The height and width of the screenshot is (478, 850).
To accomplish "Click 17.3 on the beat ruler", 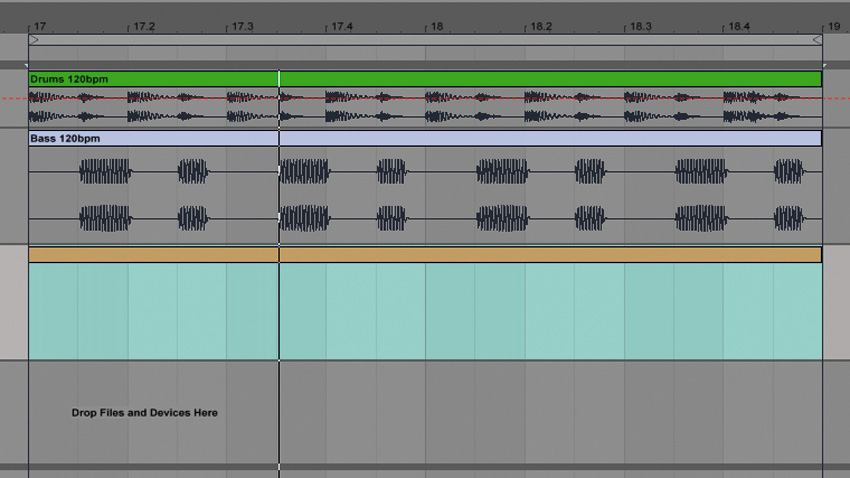I will 243,26.
